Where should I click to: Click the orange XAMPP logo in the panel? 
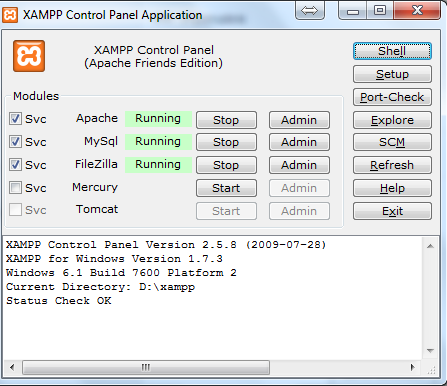(x=29, y=56)
